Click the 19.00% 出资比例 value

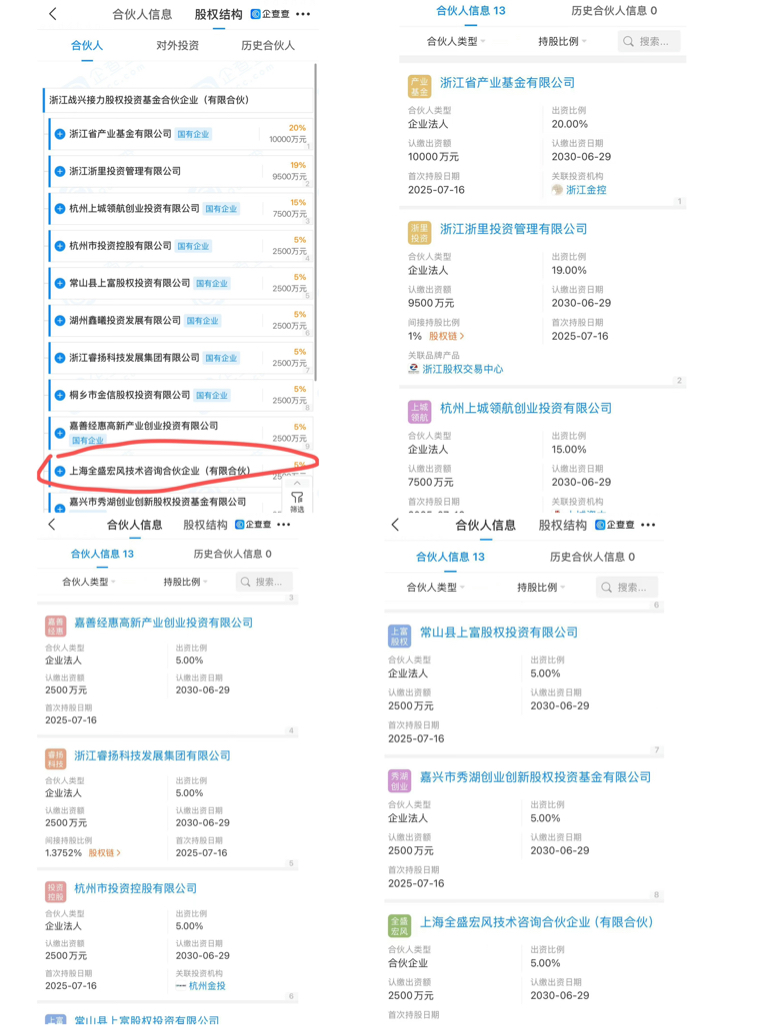click(x=569, y=270)
